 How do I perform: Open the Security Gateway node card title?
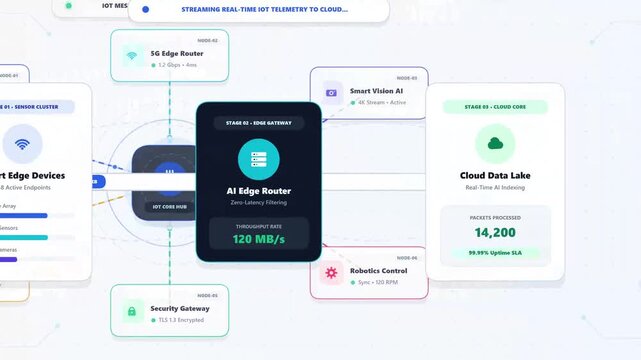tap(180, 309)
